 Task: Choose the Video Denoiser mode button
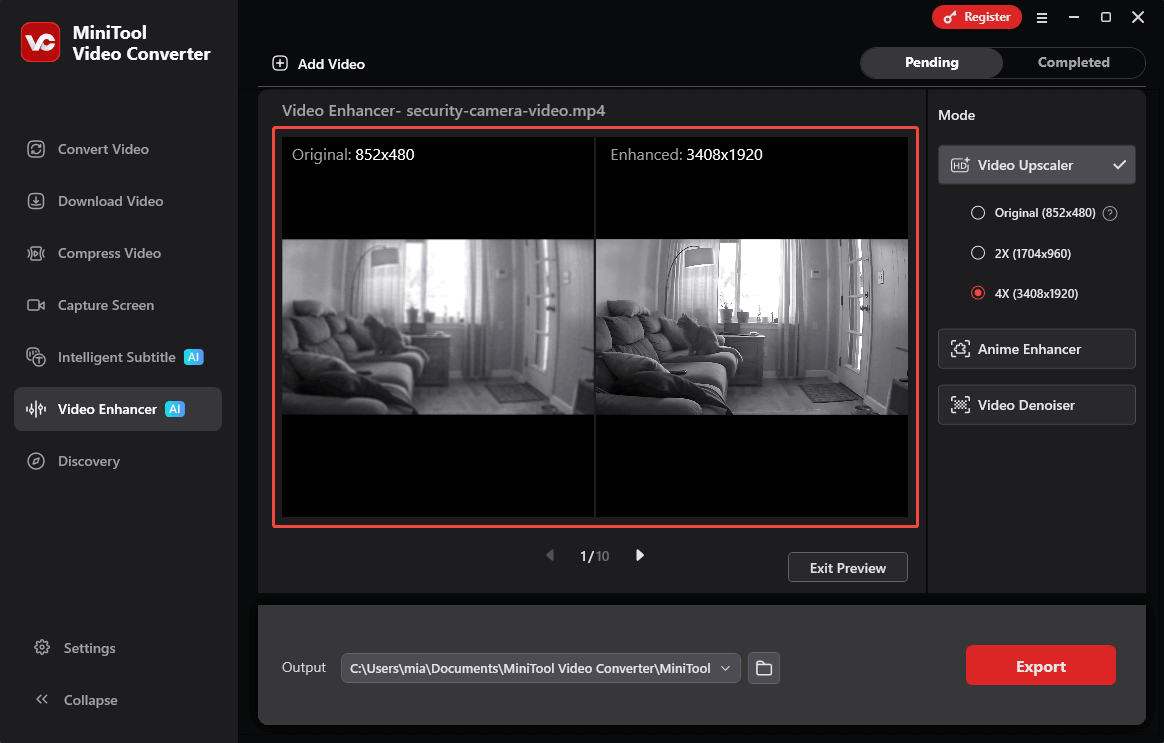click(x=1036, y=405)
